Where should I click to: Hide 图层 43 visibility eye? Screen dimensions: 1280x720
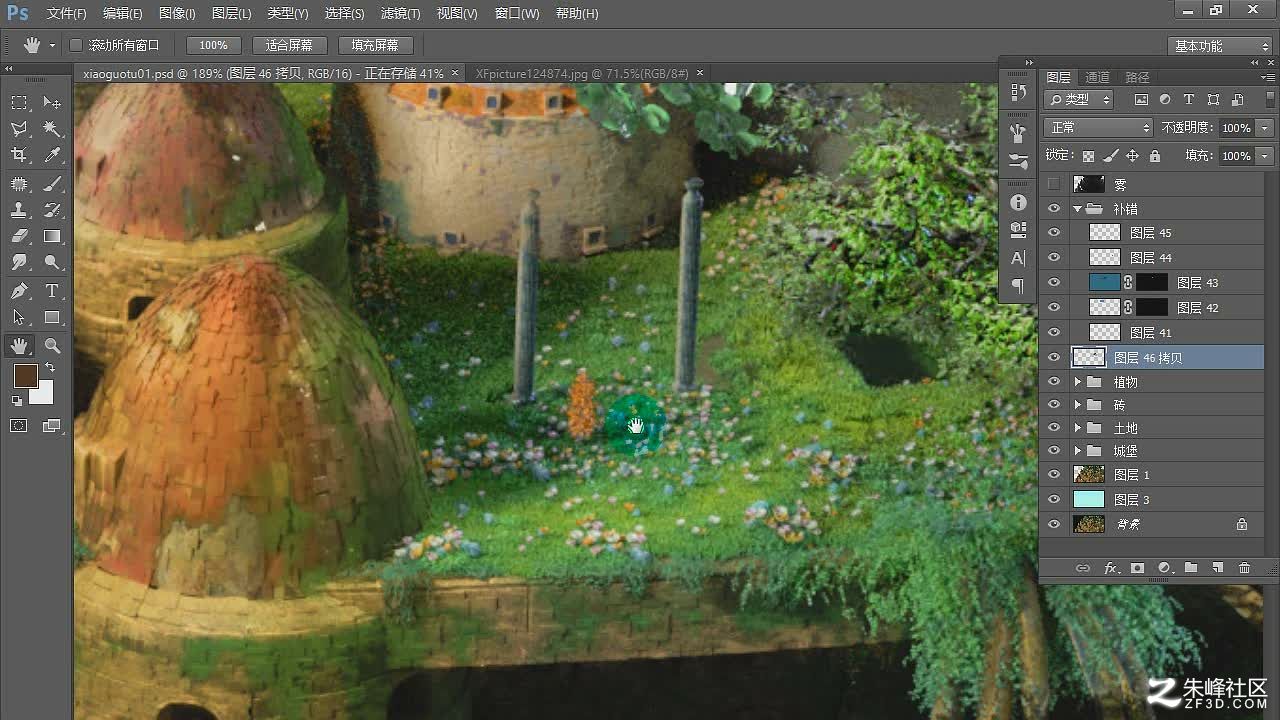(x=1054, y=283)
